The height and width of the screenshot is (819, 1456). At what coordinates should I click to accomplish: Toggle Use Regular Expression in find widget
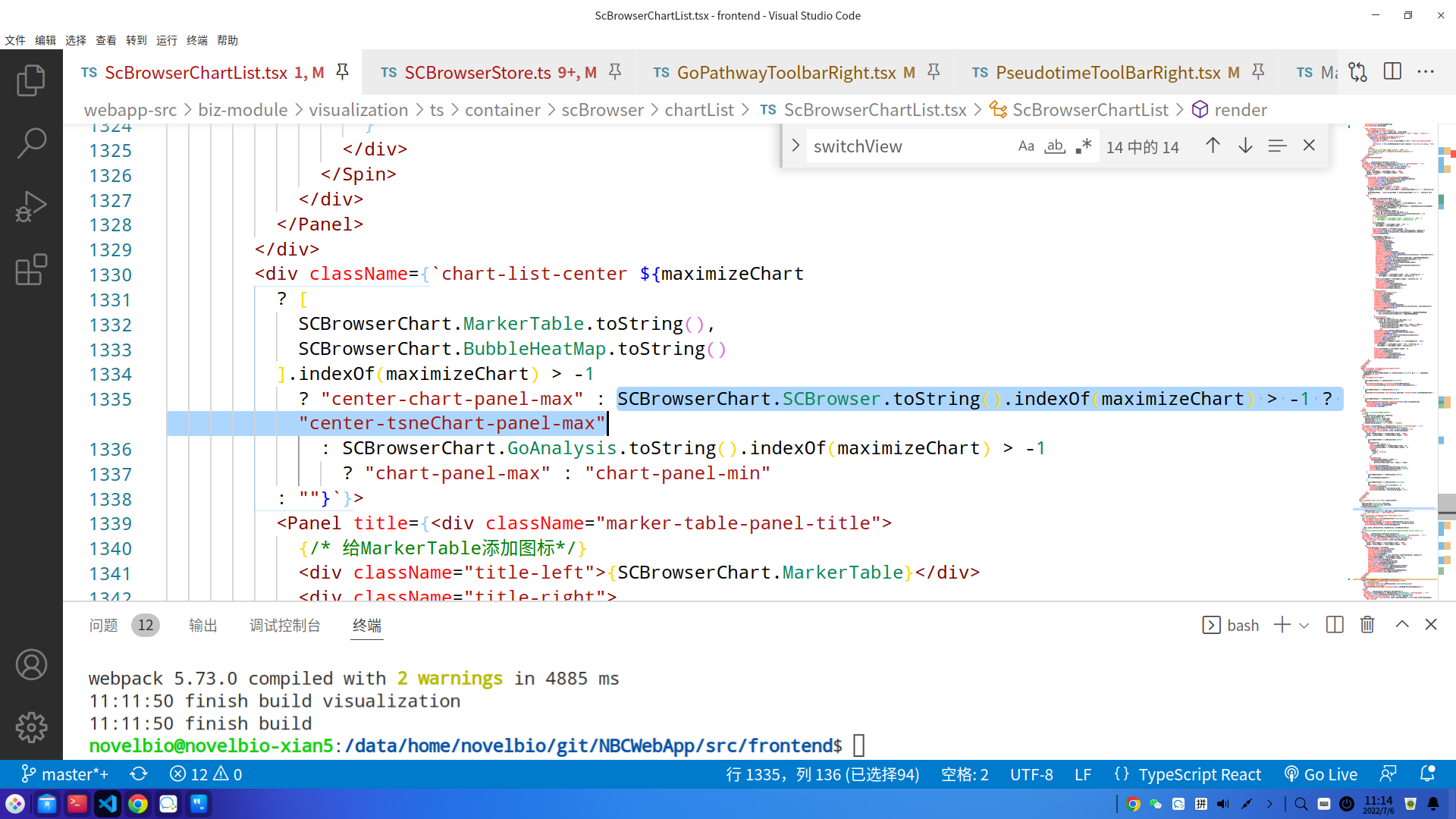click(1084, 146)
